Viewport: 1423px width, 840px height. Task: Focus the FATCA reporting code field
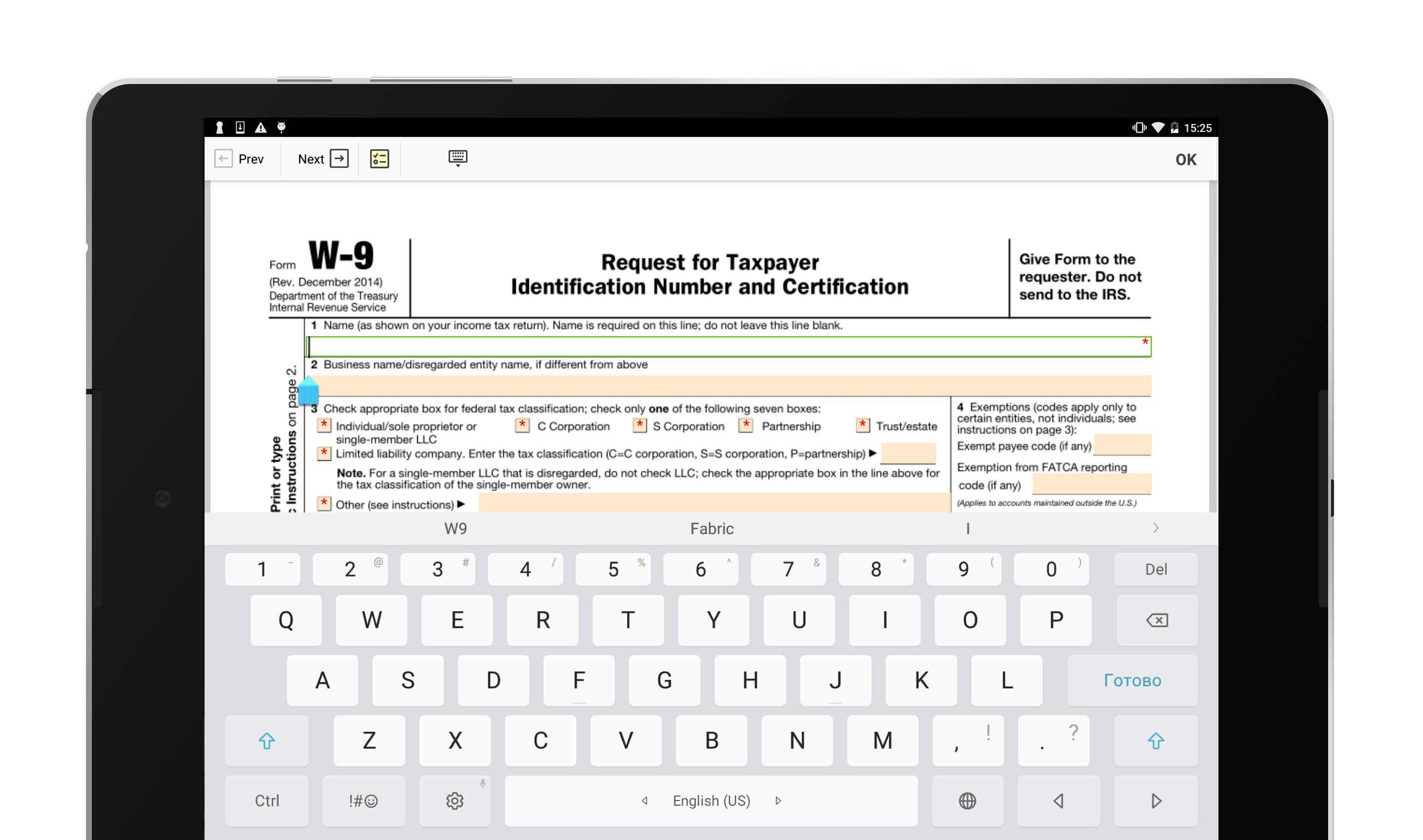1091,484
